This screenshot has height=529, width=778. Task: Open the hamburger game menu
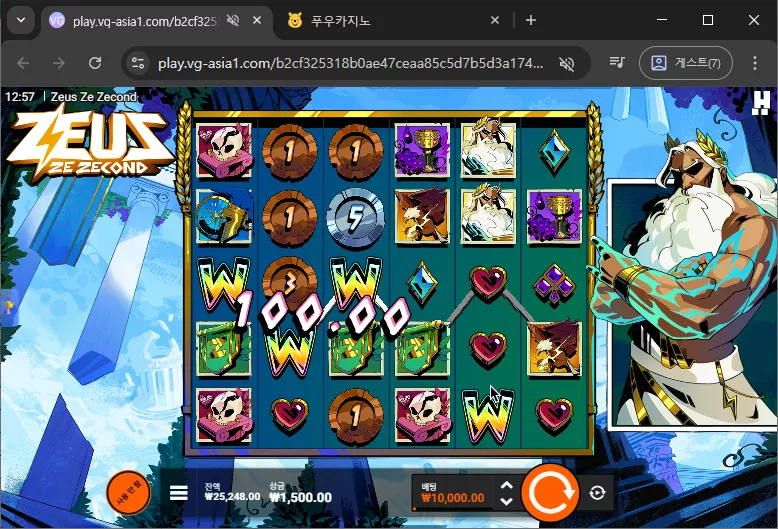[179, 493]
